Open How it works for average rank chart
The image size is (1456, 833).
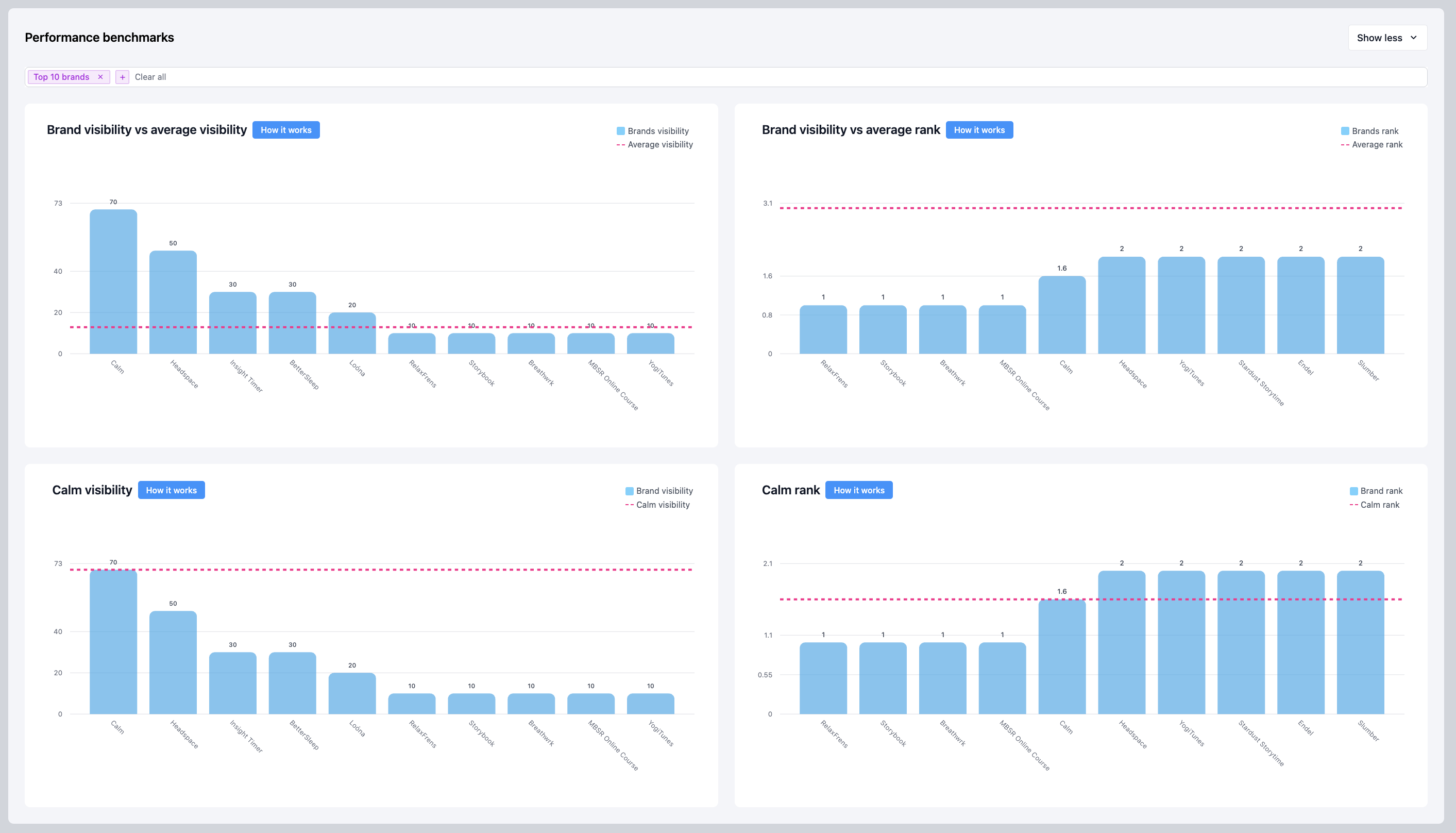coord(979,130)
